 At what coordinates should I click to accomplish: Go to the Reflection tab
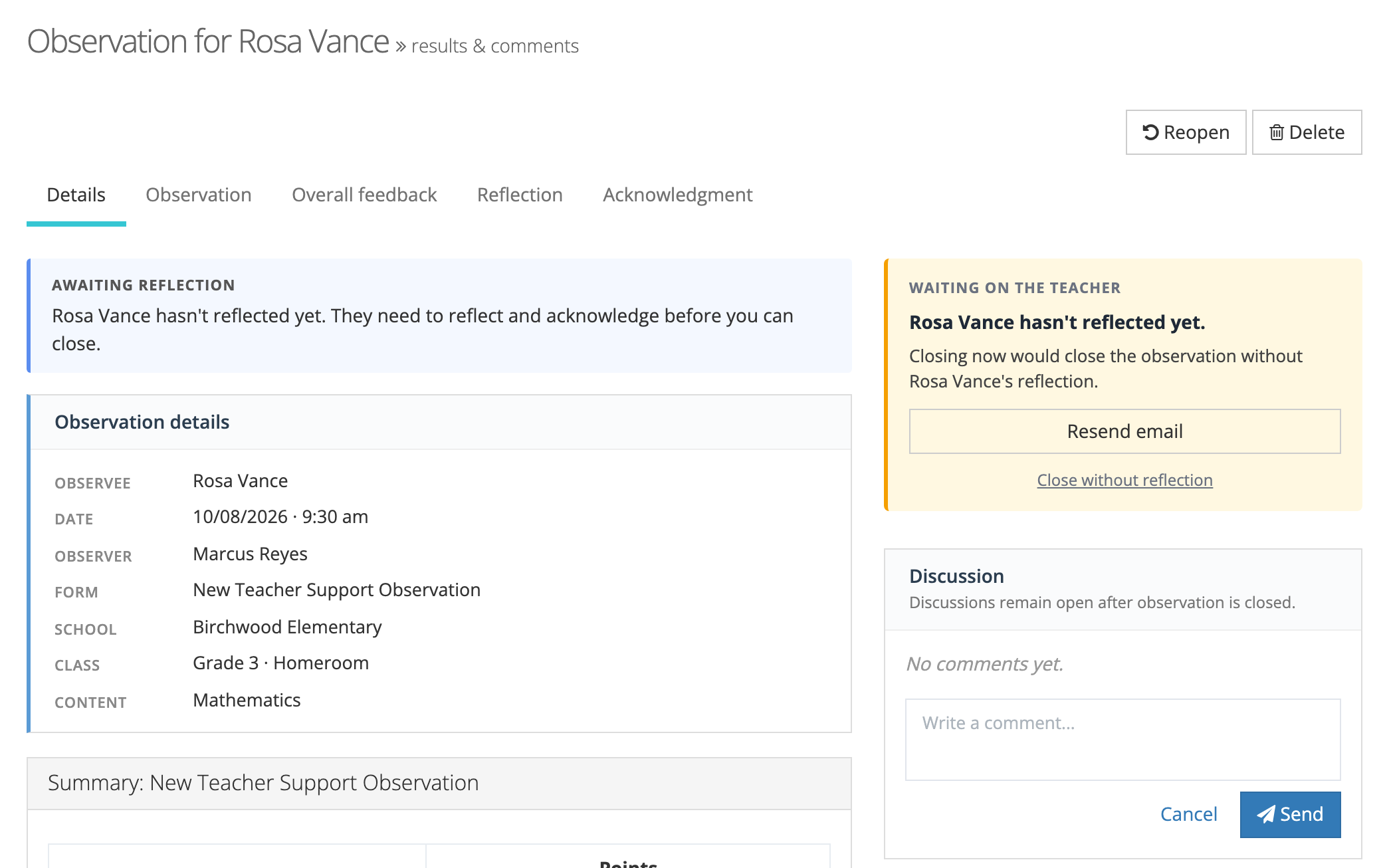520,195
